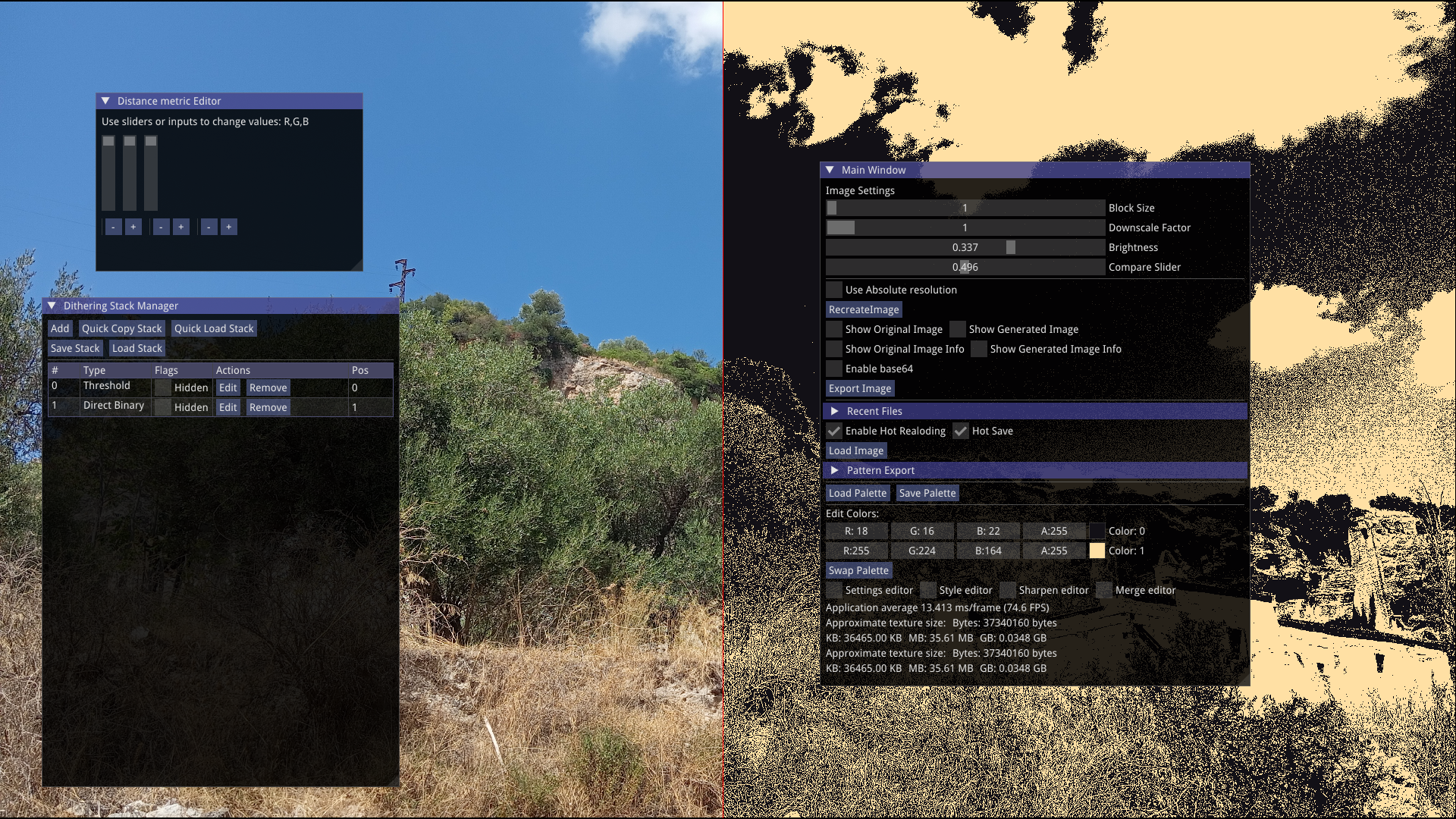1456x819 pixels.
Task: Toggle Enable Hot Realoding checkbox
Action: 834,431
